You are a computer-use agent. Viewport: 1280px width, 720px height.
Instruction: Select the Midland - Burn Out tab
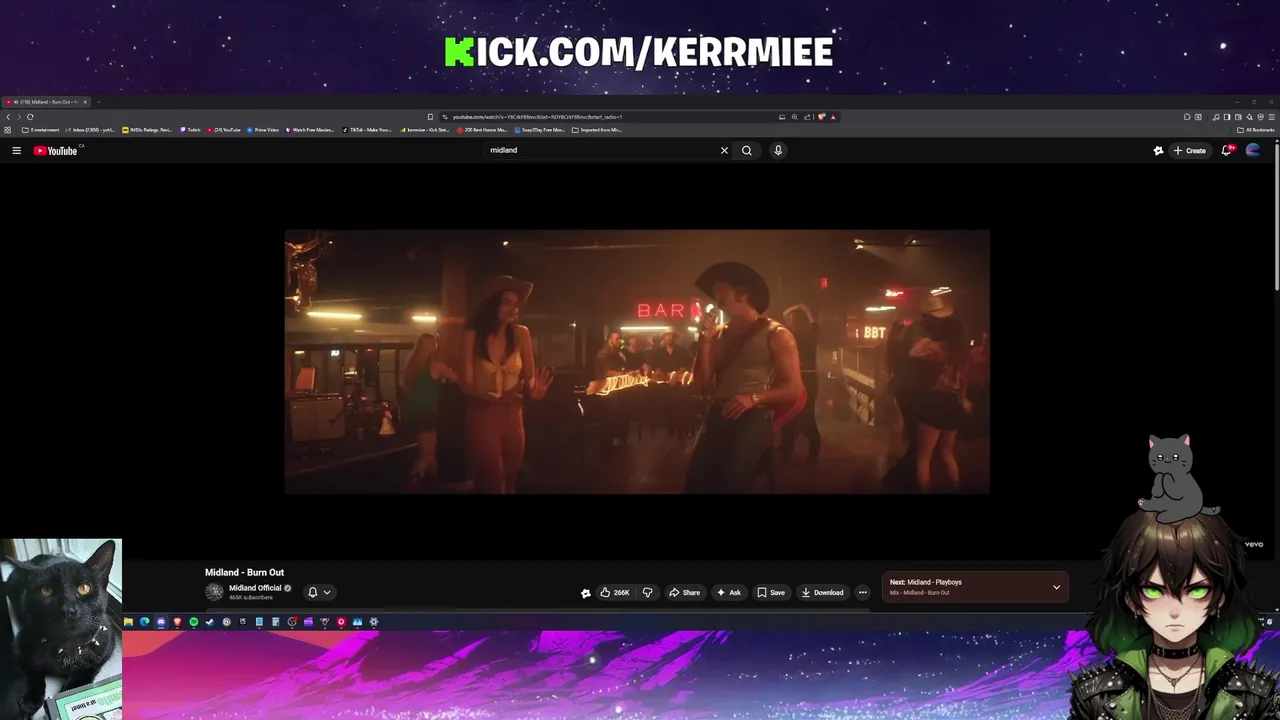click(x=45, y=102)
